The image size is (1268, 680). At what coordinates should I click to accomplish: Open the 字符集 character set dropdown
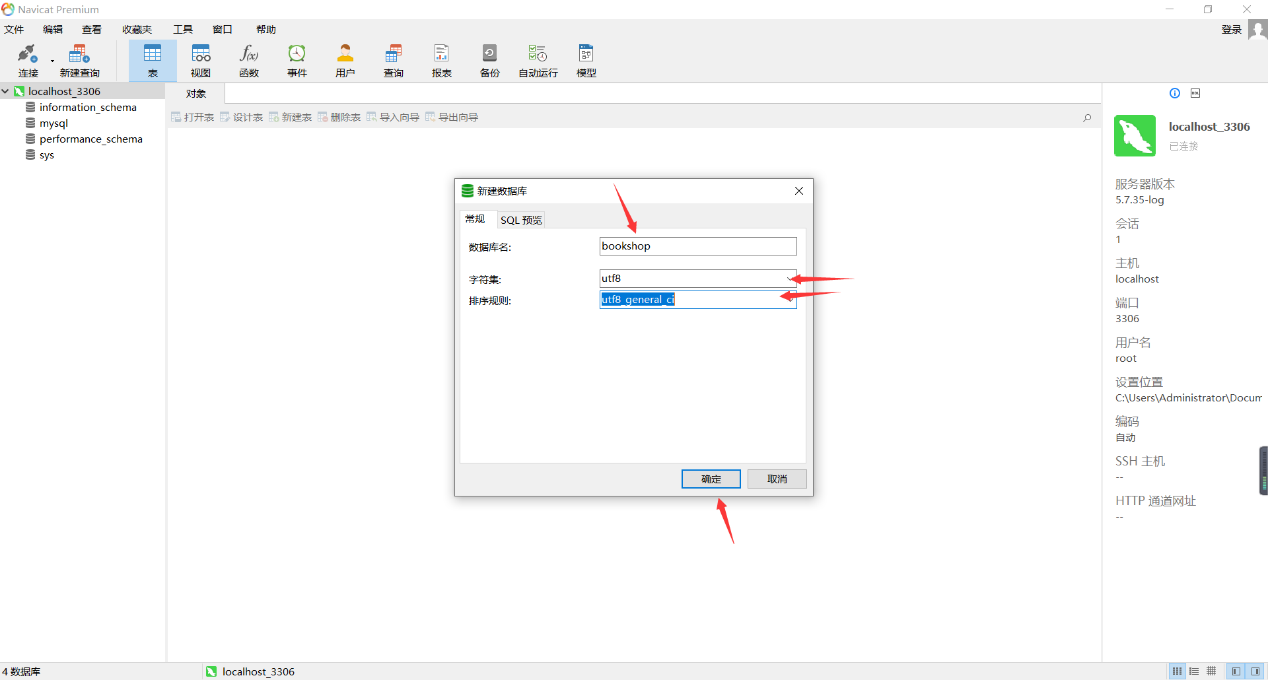coord(789,278)
